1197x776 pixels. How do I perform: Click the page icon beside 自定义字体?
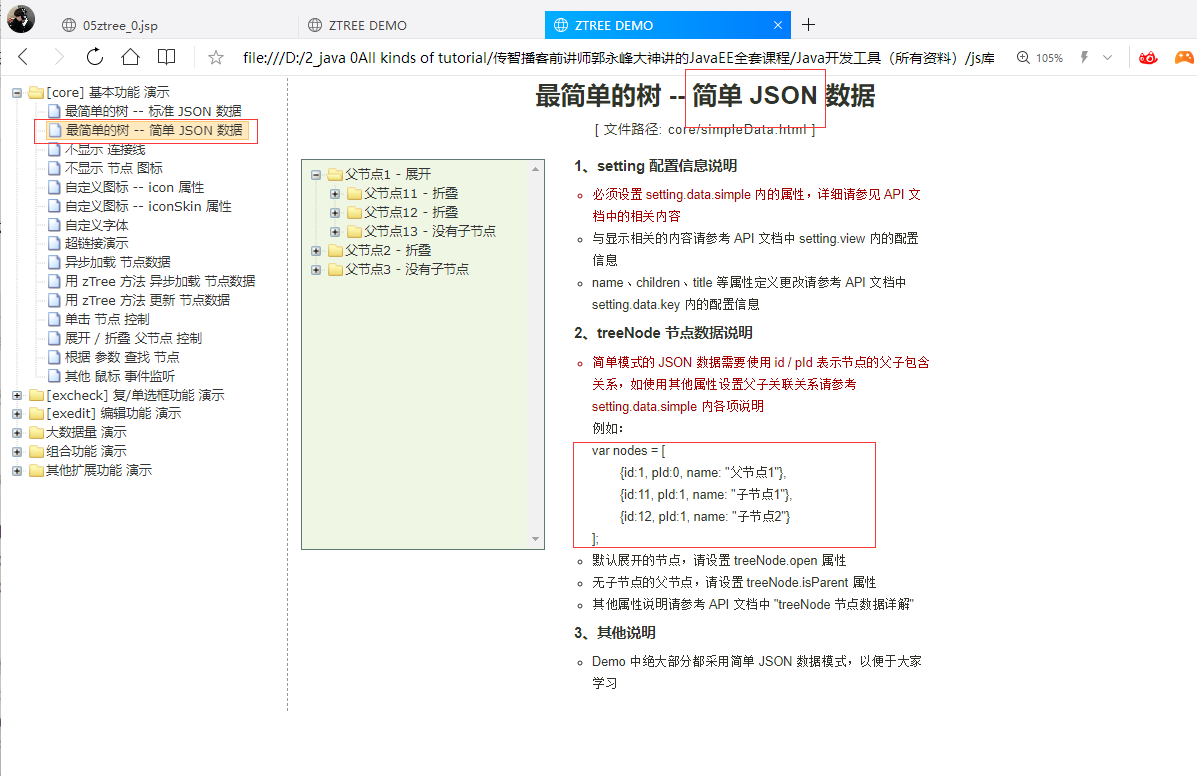click(54, 225)
